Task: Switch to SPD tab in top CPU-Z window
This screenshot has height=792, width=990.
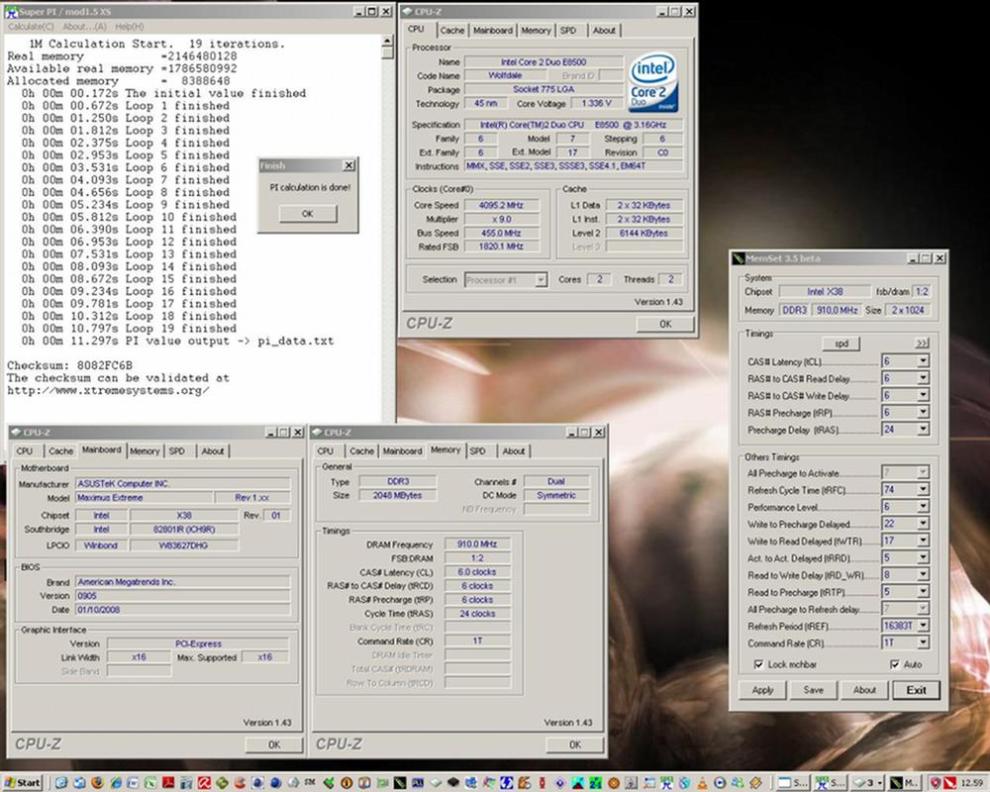Action: pos(568,30)
